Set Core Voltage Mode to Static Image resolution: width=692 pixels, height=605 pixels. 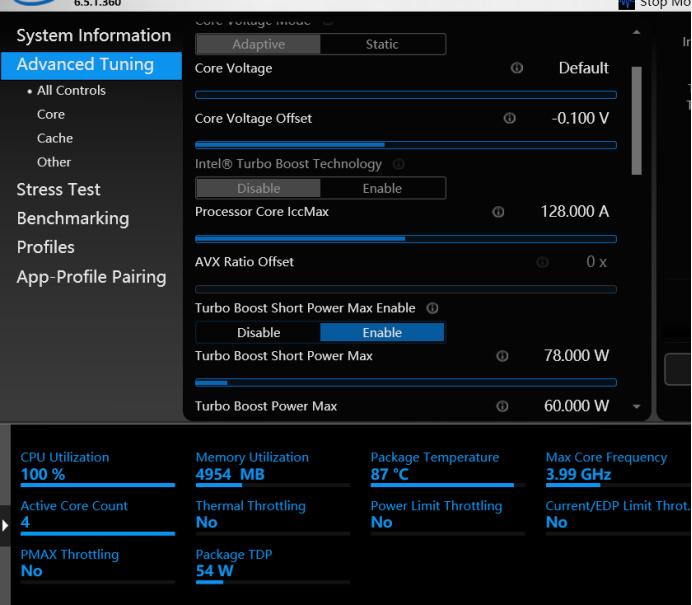pos(382,44)
